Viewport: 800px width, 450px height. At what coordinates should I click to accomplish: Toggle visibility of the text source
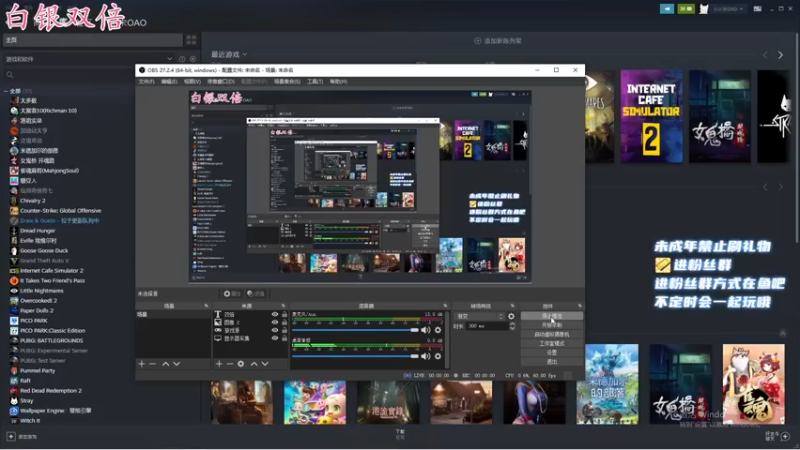275,314
